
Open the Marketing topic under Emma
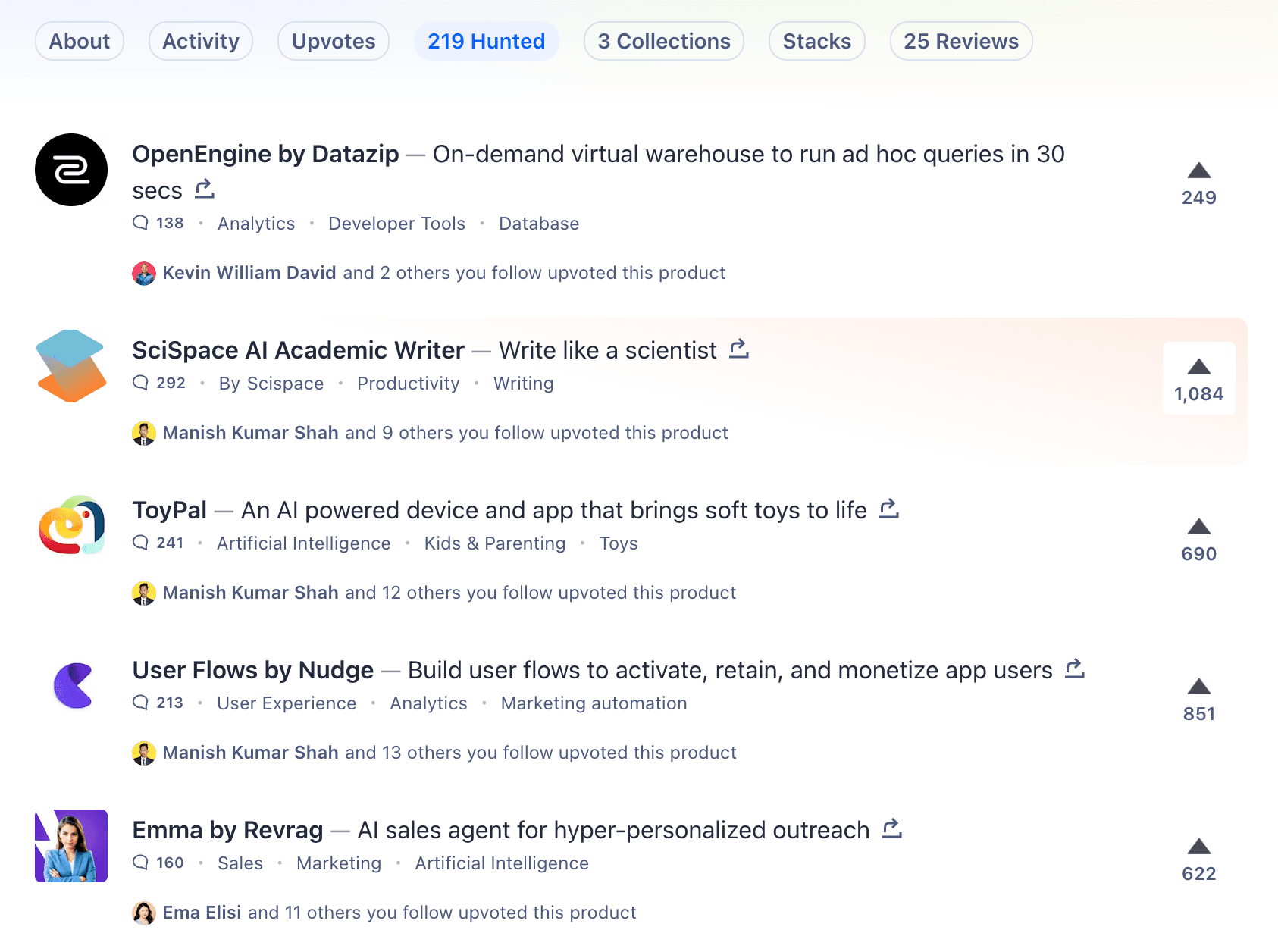pos(339,863)
